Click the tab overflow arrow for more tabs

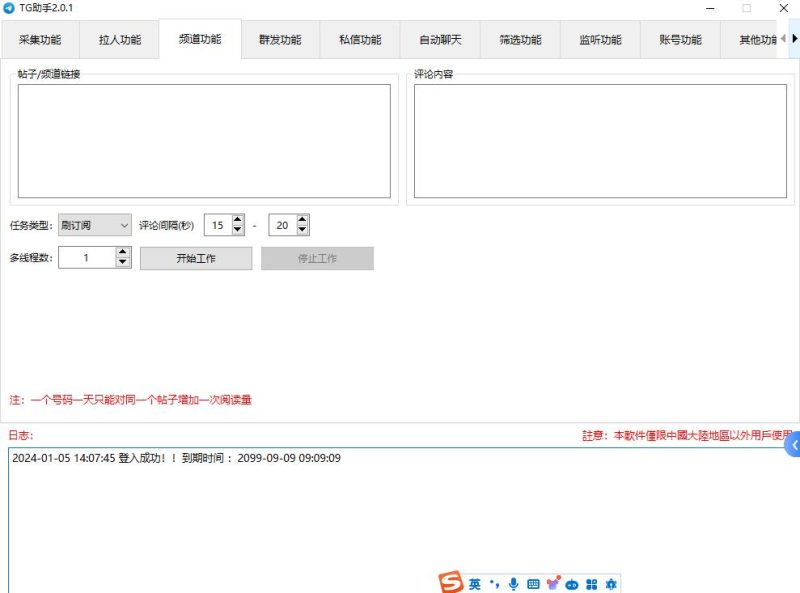click(793, 39)
